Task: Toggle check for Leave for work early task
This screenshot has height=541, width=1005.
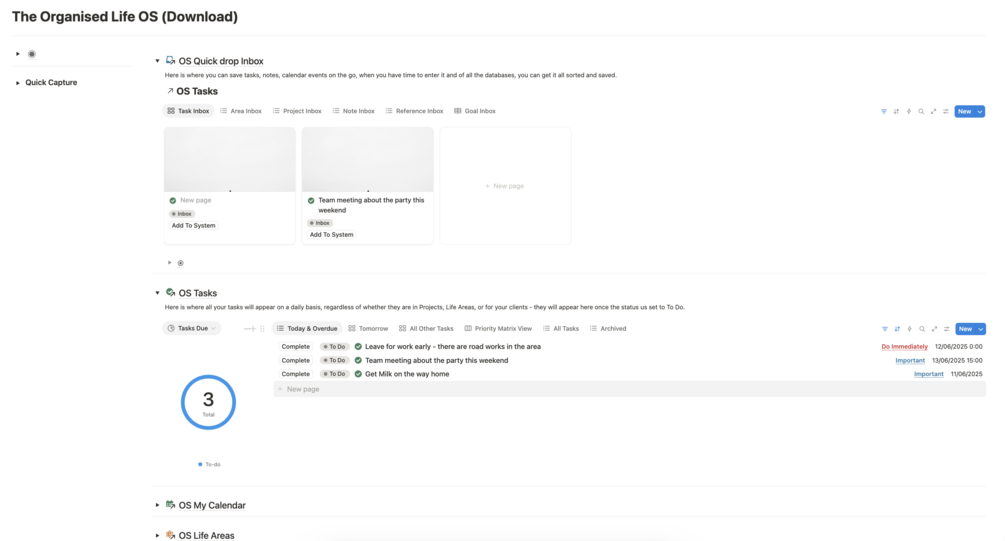Action: (x=358, y=346)
